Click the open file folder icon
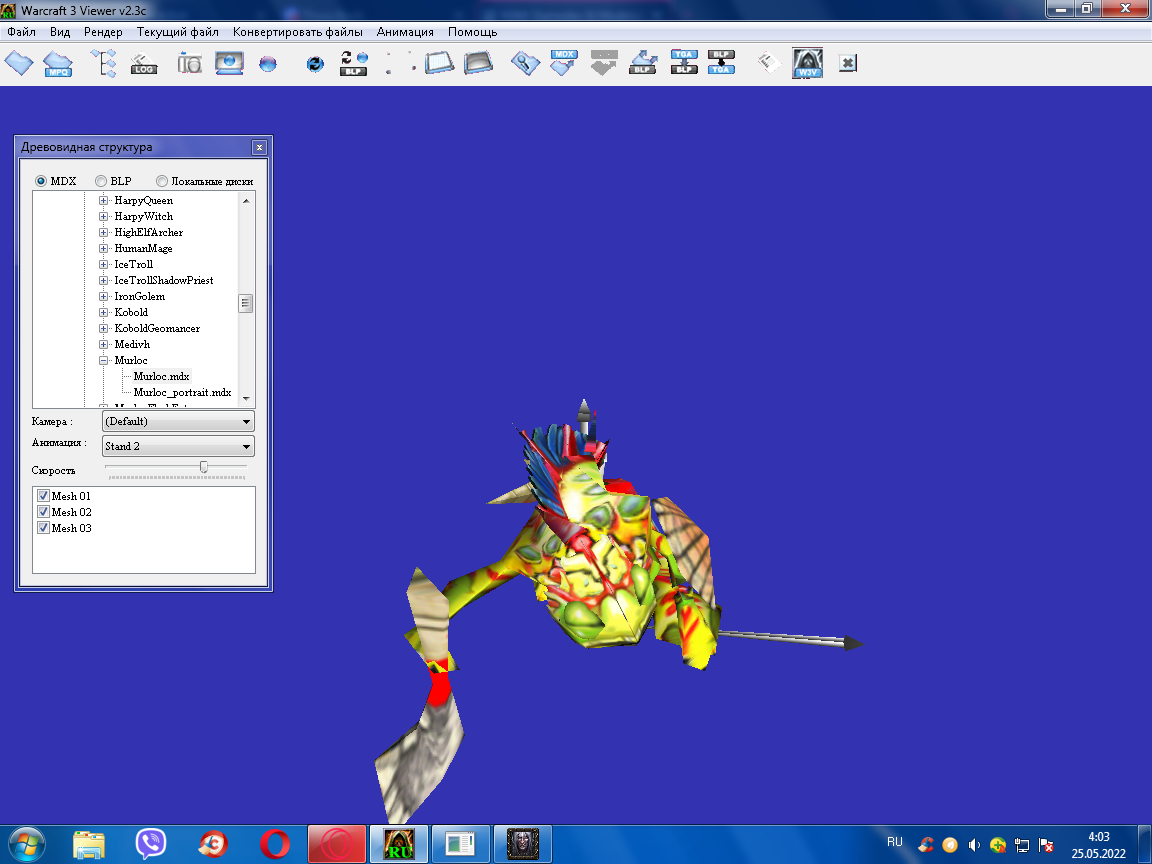 (x=19, y=63)
